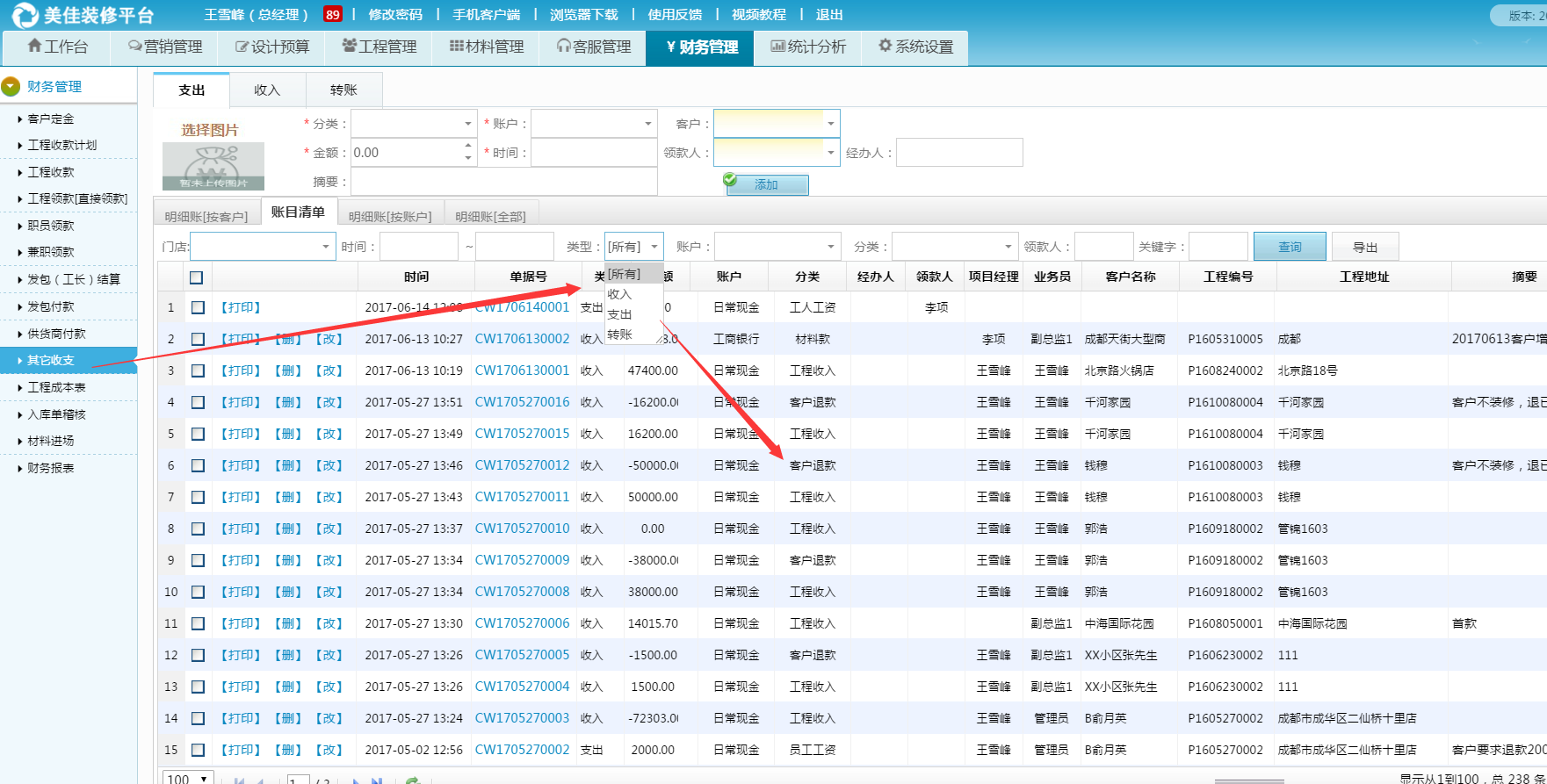The image size is (1547, 784).
Task: Open the 门店 filter dropdown
Action: 326,248
